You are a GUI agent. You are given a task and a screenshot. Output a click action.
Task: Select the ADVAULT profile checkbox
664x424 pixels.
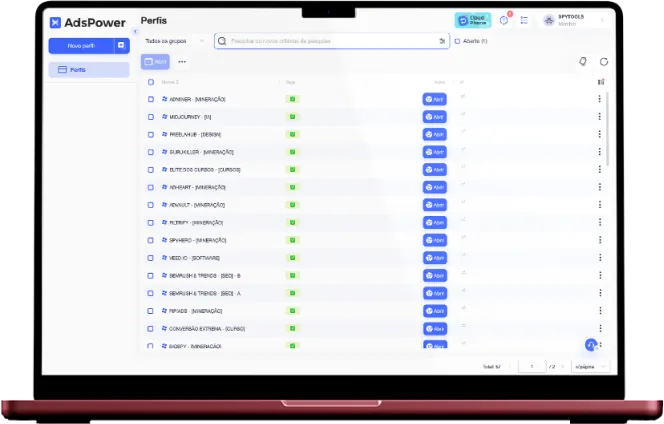[x=151, y=205]
